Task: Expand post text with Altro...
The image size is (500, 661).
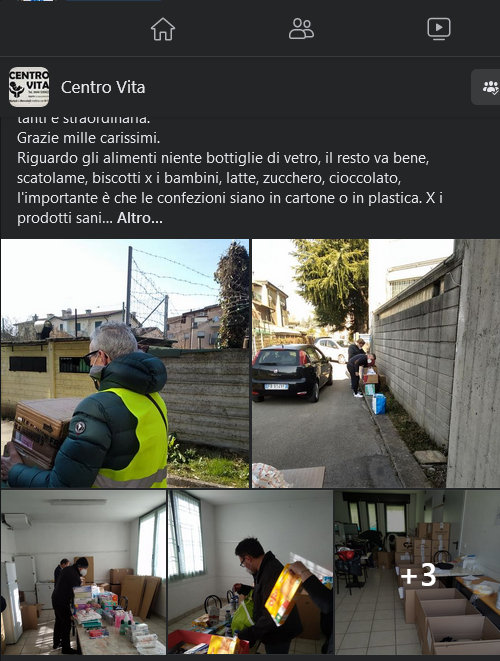Action: [140, 218]
